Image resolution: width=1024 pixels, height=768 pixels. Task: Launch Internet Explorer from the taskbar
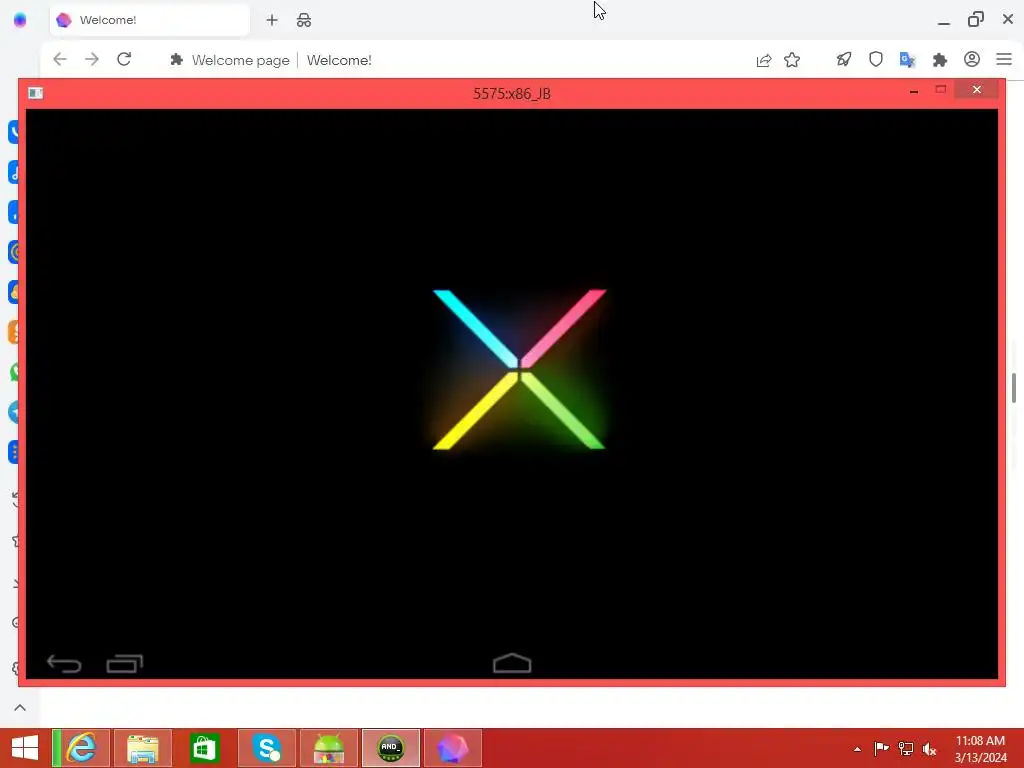point(81,748)
